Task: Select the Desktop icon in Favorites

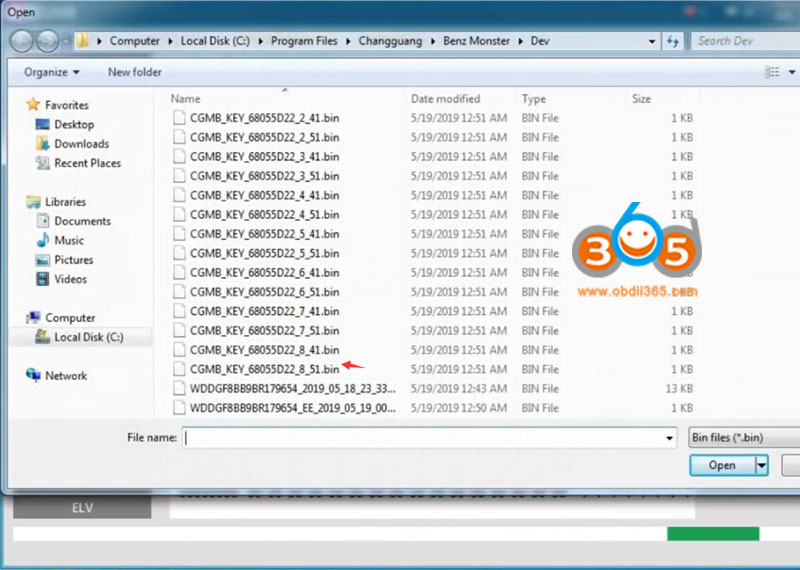Action: [x=73, y=124]
